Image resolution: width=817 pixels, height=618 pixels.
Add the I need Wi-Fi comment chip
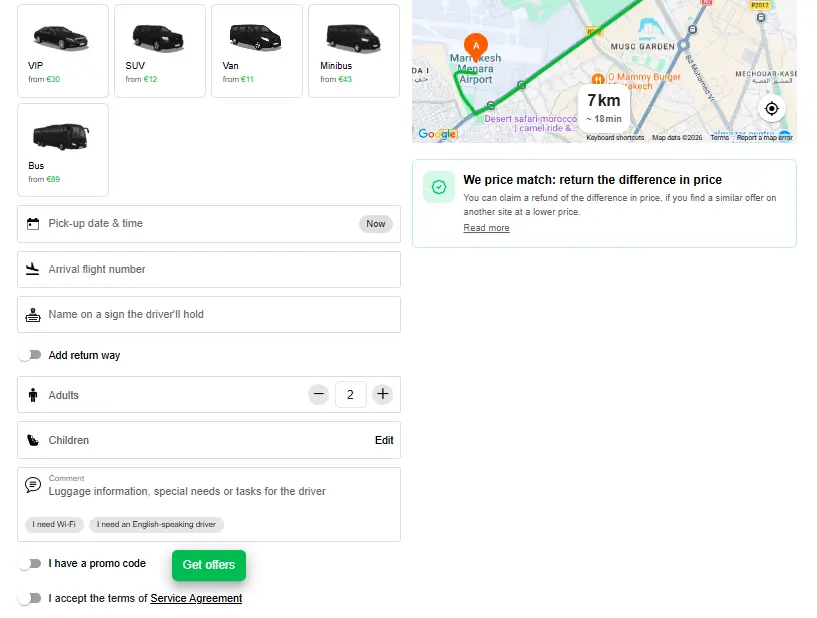pos(54,524)
